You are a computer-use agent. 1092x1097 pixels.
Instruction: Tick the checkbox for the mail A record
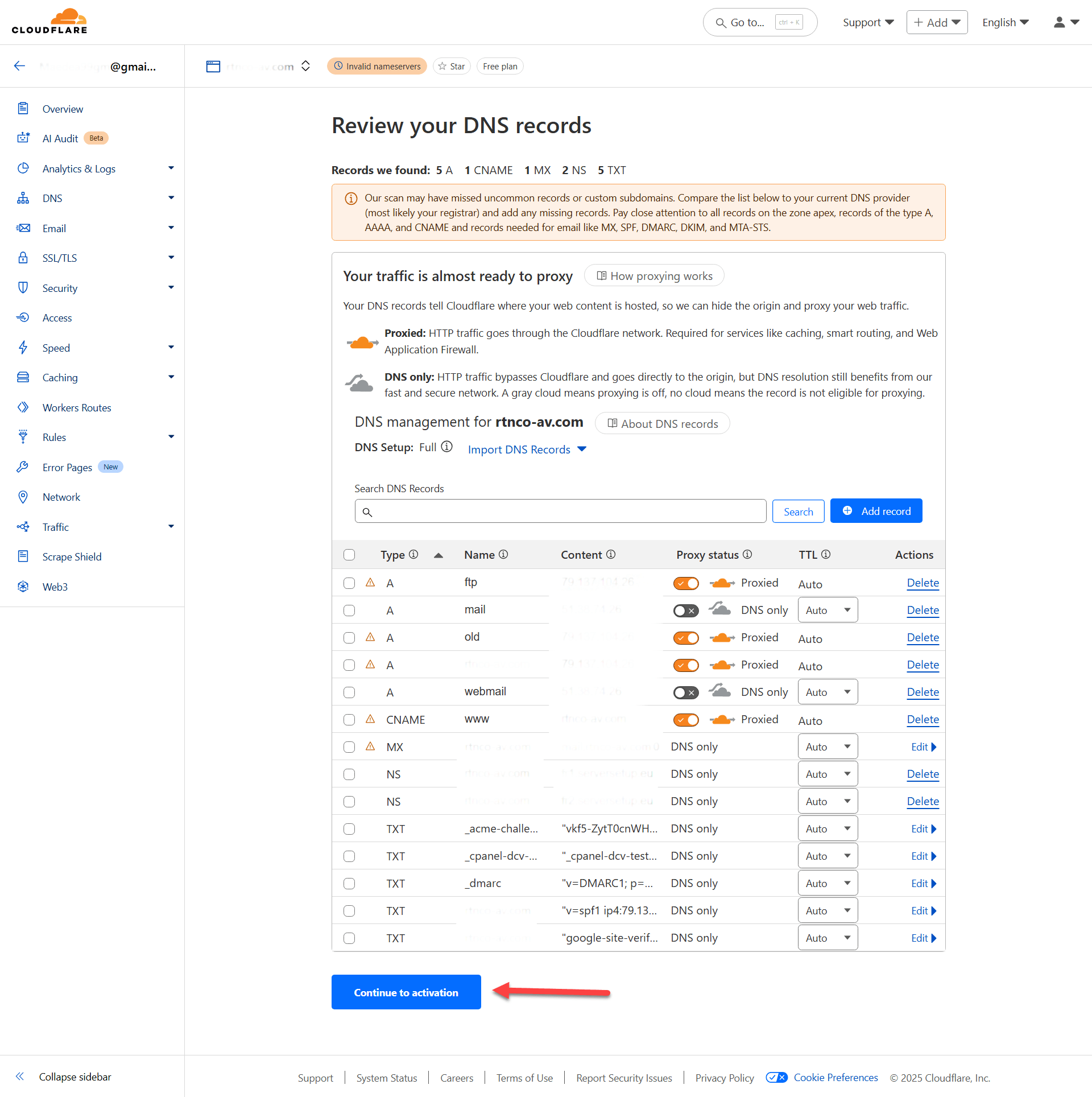click(349, 611)
